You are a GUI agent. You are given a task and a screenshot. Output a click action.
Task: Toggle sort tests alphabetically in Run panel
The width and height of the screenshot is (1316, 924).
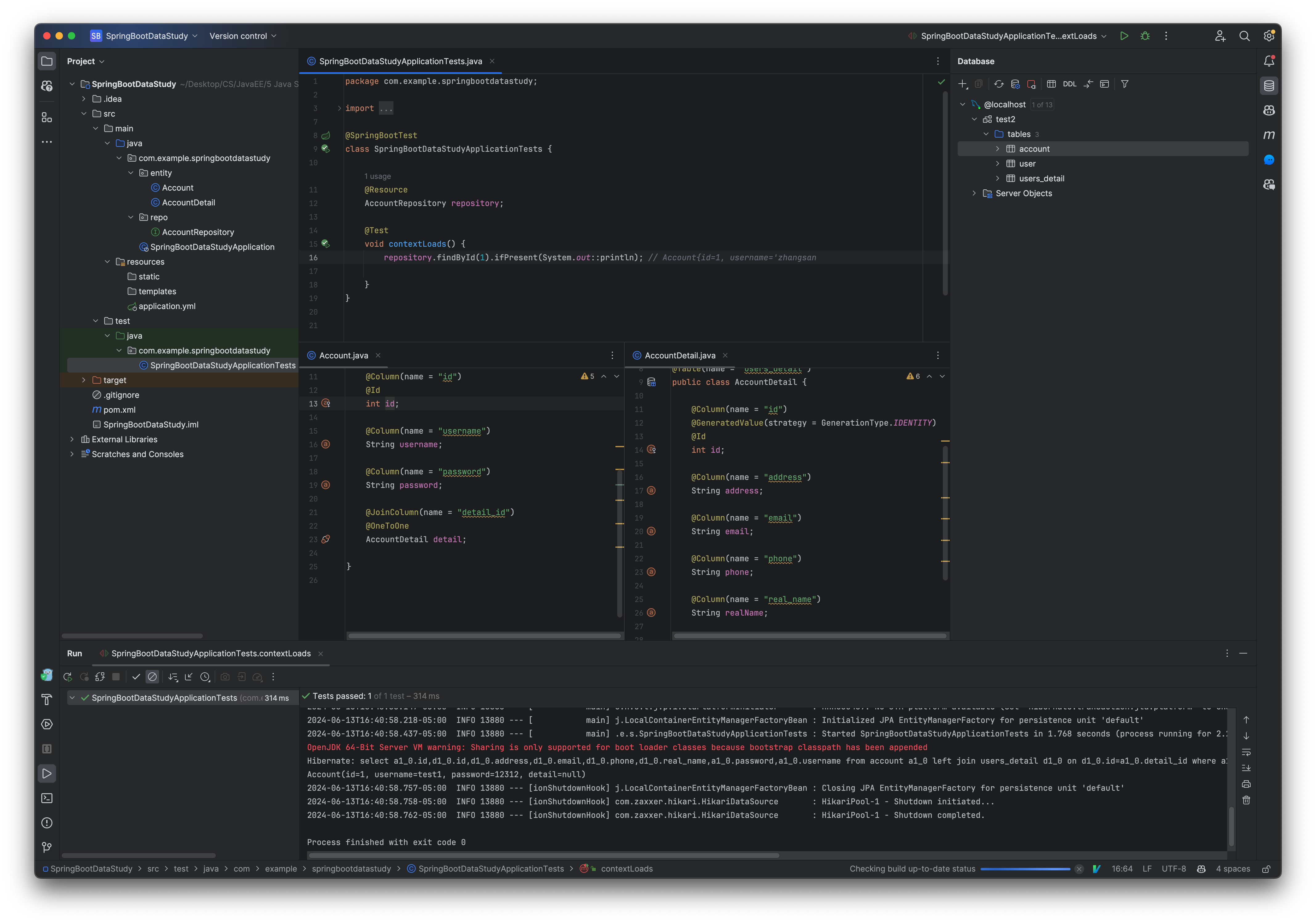coord(174,677)
